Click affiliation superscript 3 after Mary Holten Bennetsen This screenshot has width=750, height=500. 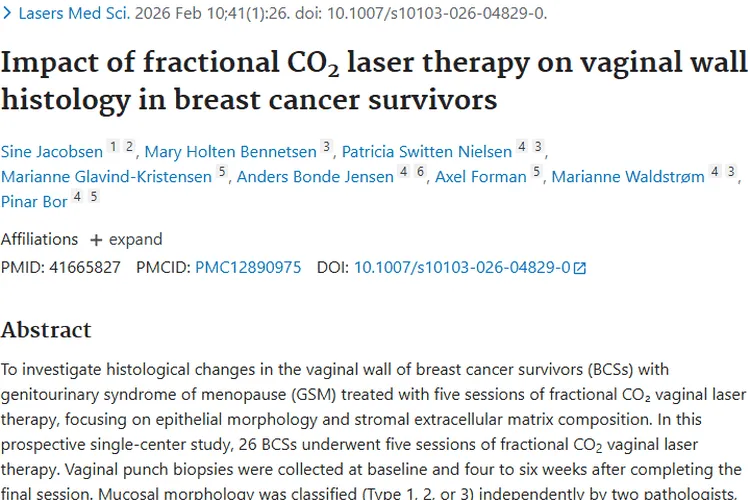click(326, 147)
